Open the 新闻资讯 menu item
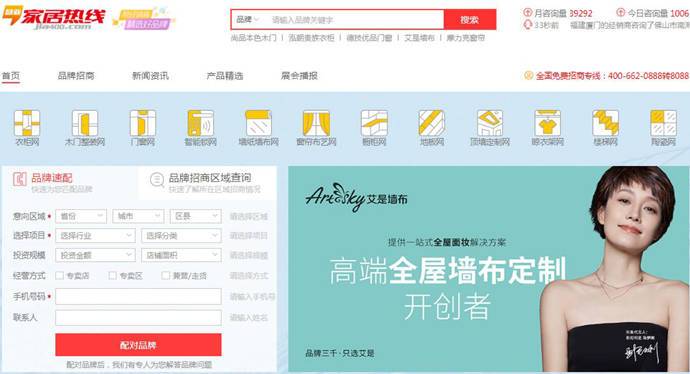The width and height of the screenshot is (690, 374). pyautogui.click(x=150, y=76)
